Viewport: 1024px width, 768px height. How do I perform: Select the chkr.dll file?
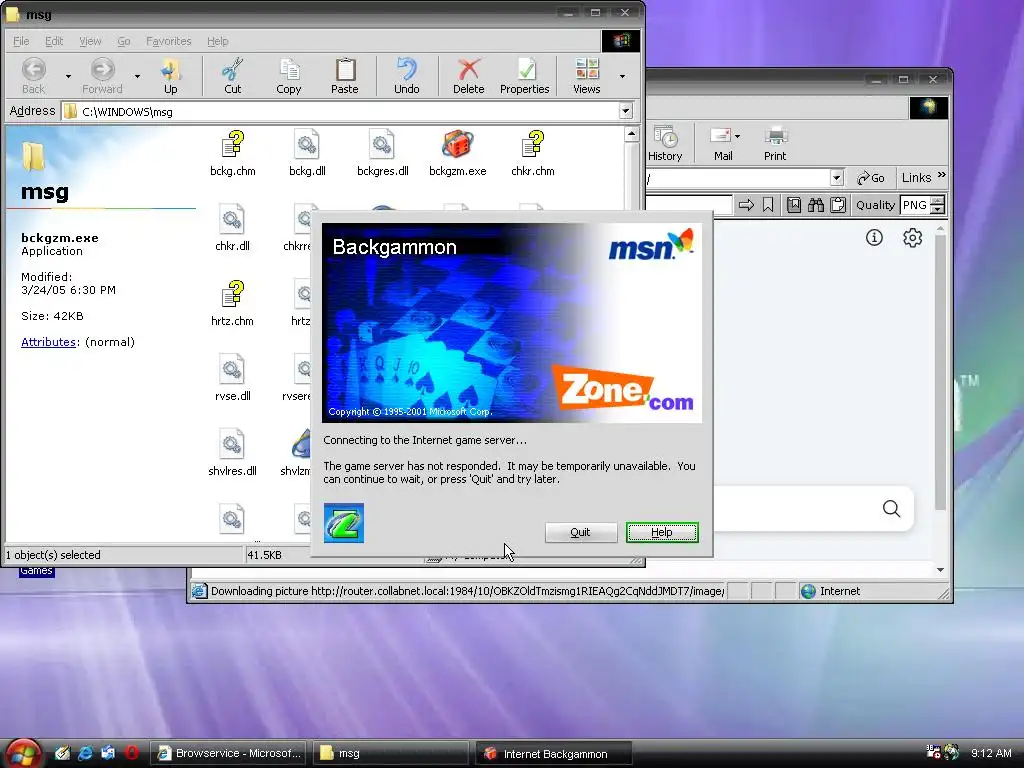[232, 229]
